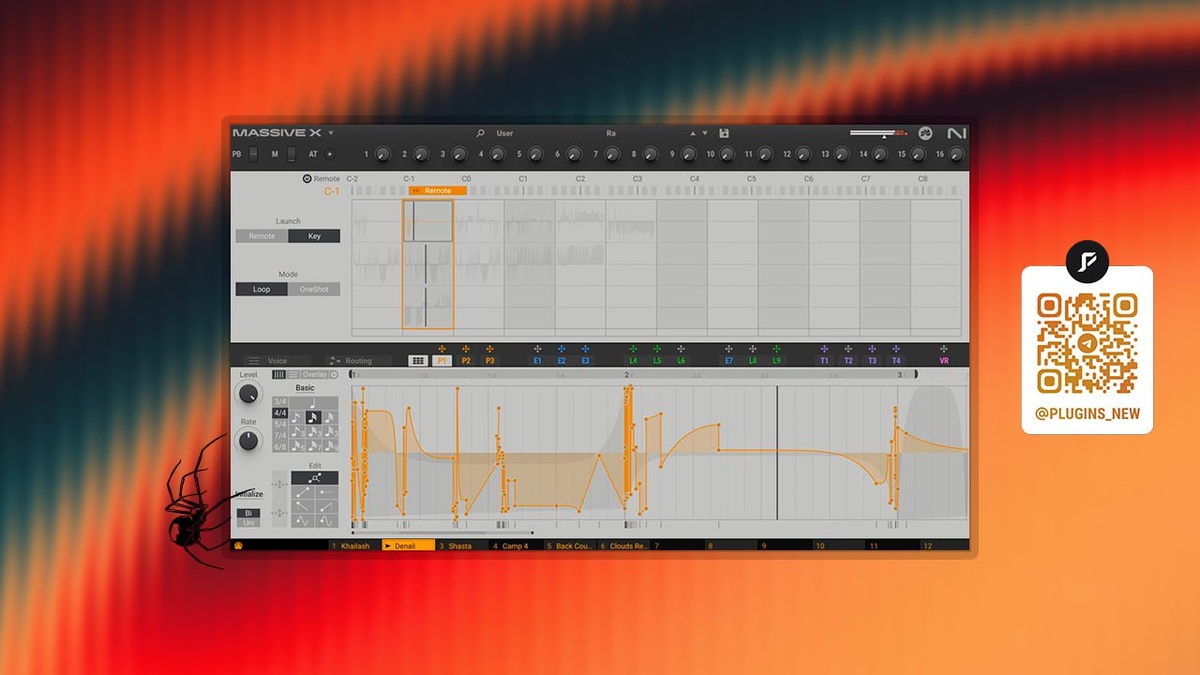Click macro knob 1
1200x675 pixels.
[382, 154]
